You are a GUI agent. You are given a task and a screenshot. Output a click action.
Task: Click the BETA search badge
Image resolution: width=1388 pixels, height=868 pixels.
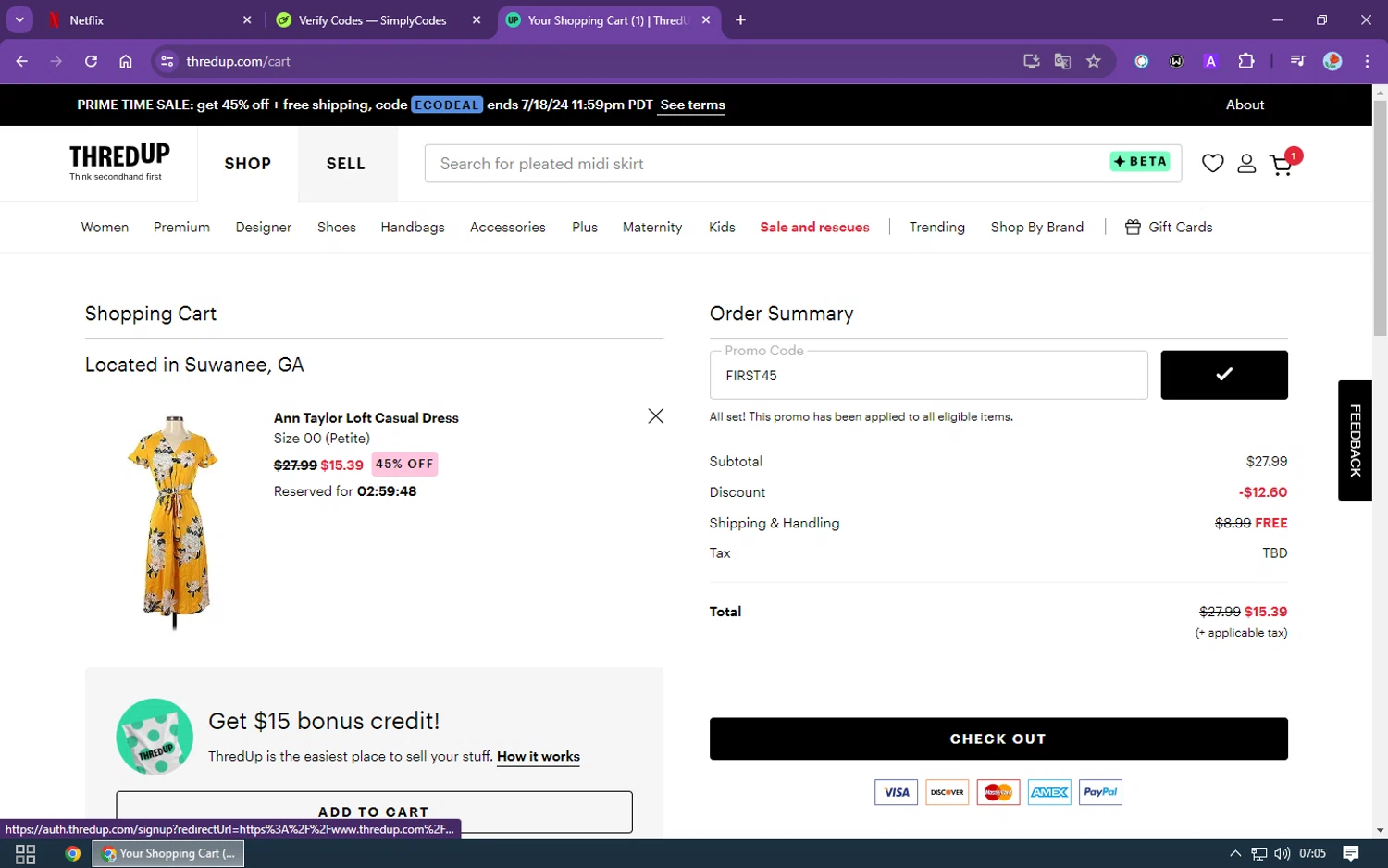coord(1140,162)
